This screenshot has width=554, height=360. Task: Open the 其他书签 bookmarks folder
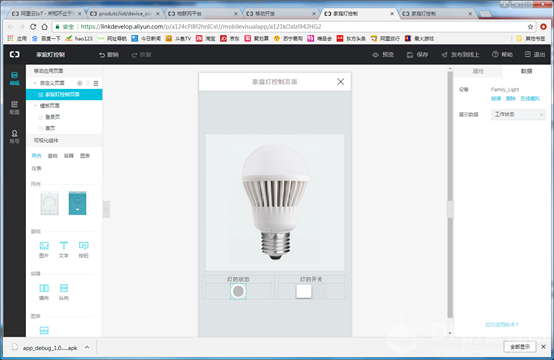point(530,38)
